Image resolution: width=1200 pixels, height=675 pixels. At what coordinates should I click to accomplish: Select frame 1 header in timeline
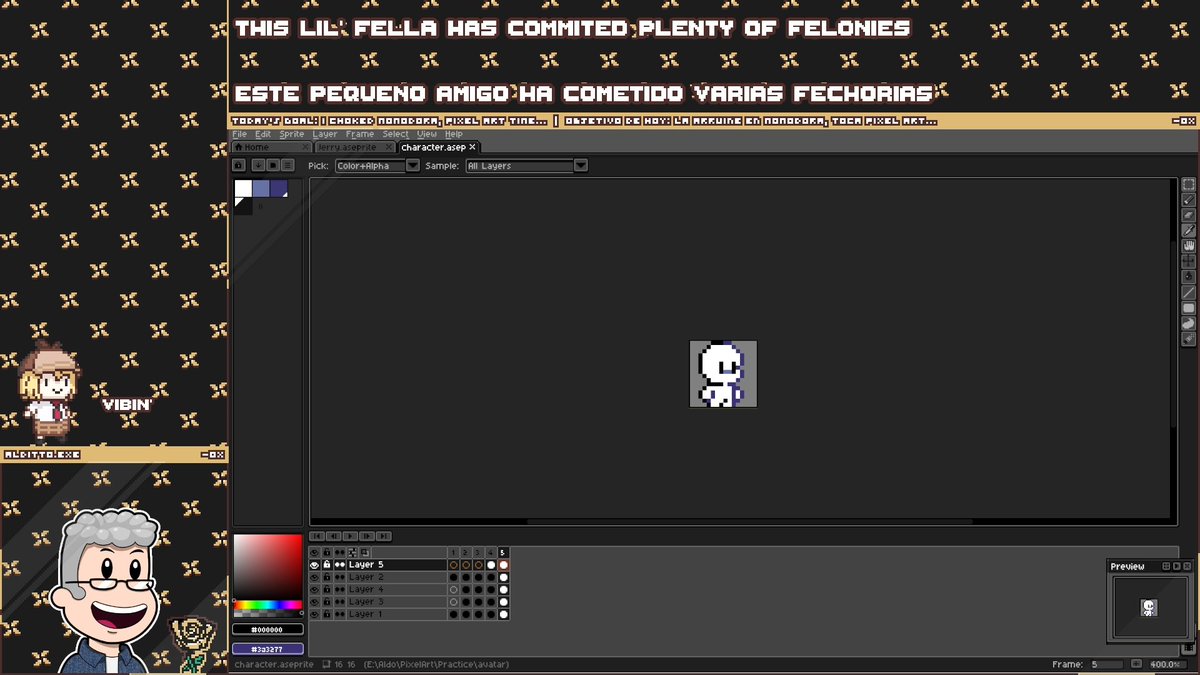pos(453,552)
